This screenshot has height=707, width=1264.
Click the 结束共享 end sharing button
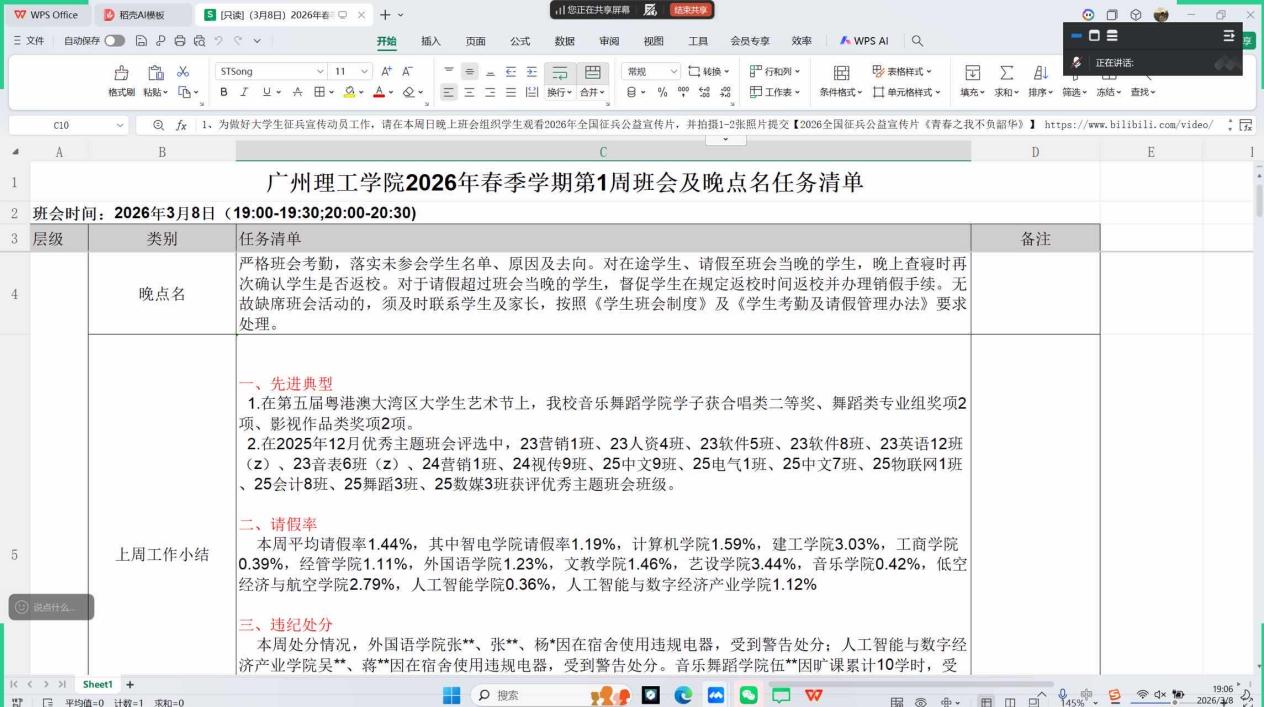point(689,10)
